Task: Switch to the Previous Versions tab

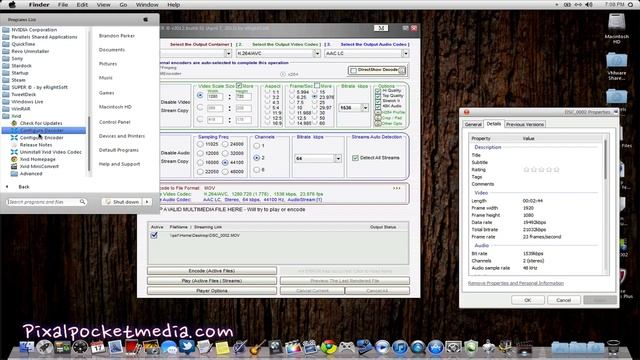Action: pyautogui.click(x=525, y=124)
